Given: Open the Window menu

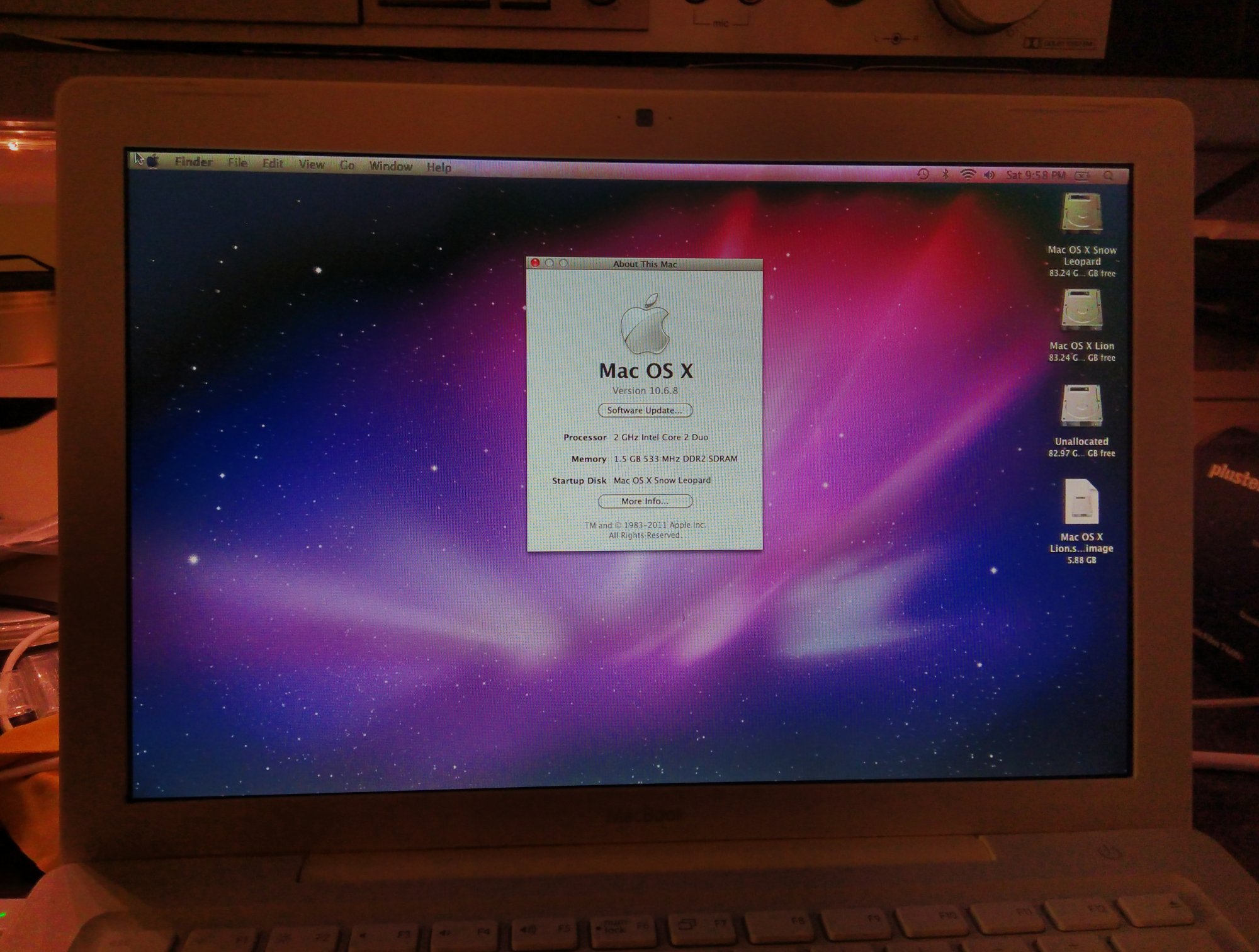Looking at the screenshot, I should click(x=390, y=166).
